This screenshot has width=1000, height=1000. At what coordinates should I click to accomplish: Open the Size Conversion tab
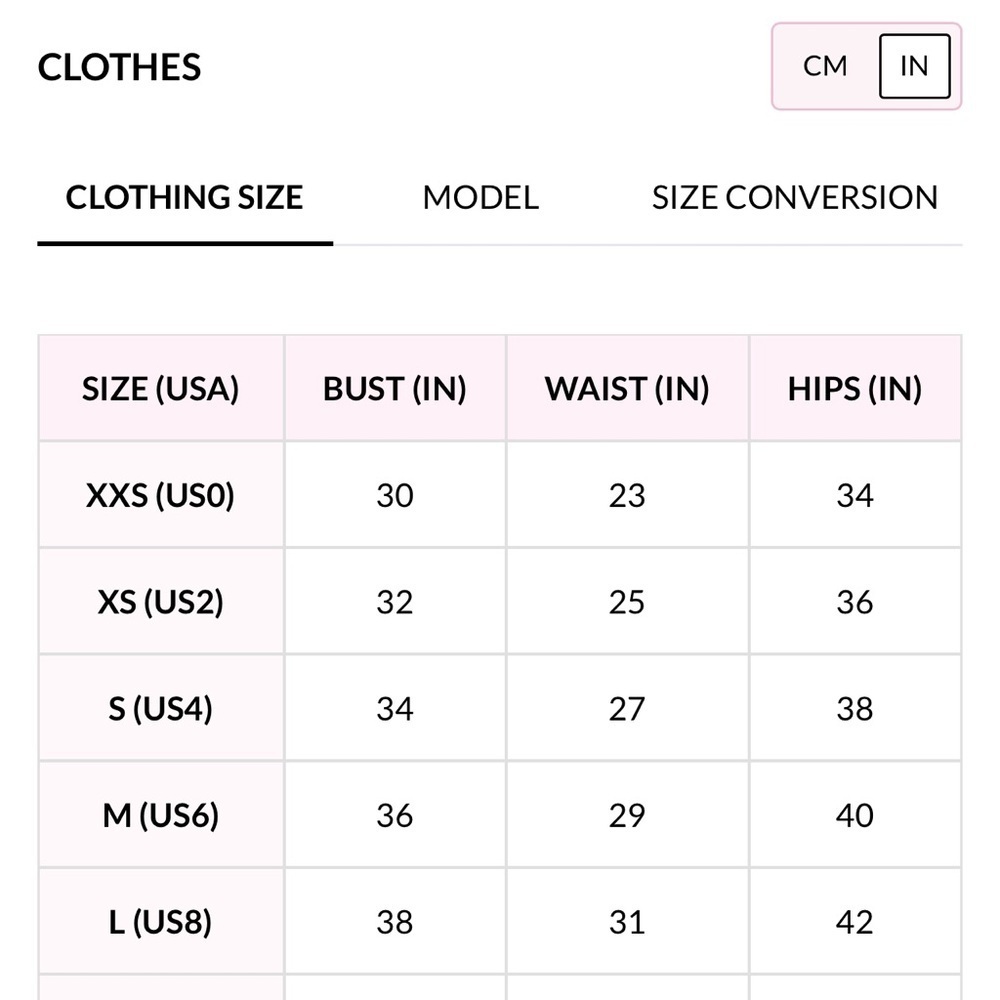[x=795, y=197]
